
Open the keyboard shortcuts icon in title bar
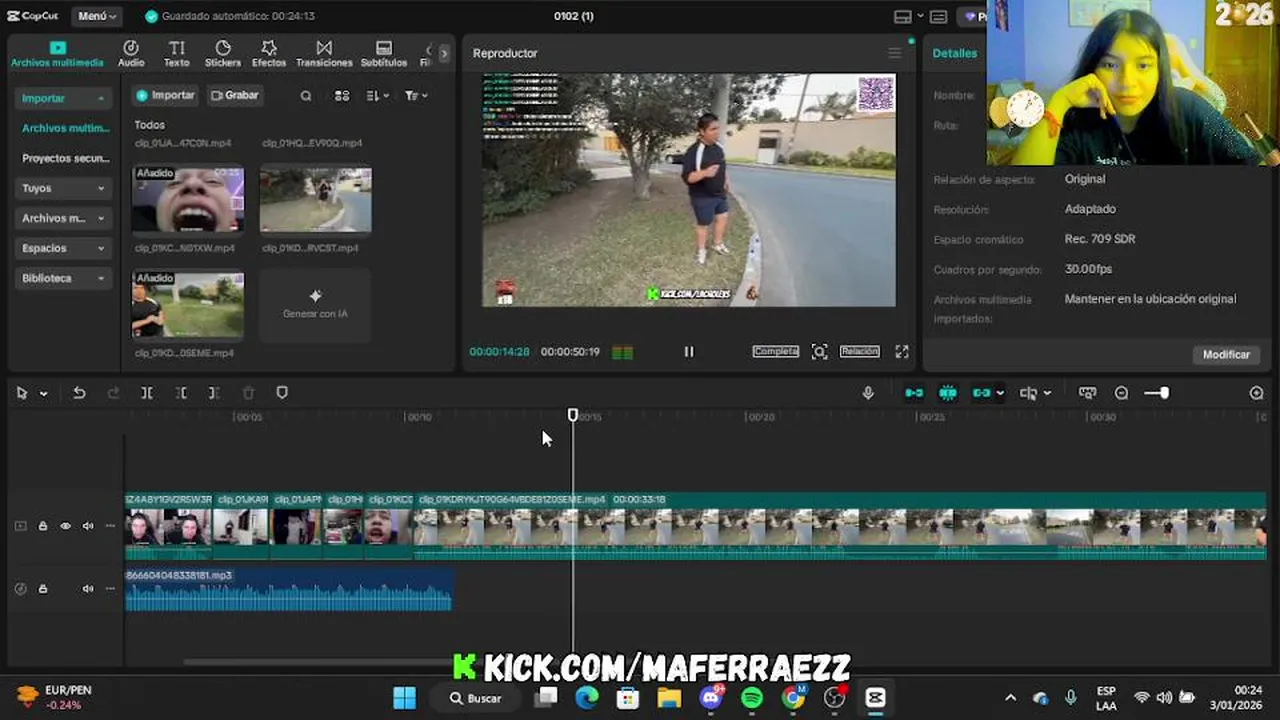pos(938,16)
